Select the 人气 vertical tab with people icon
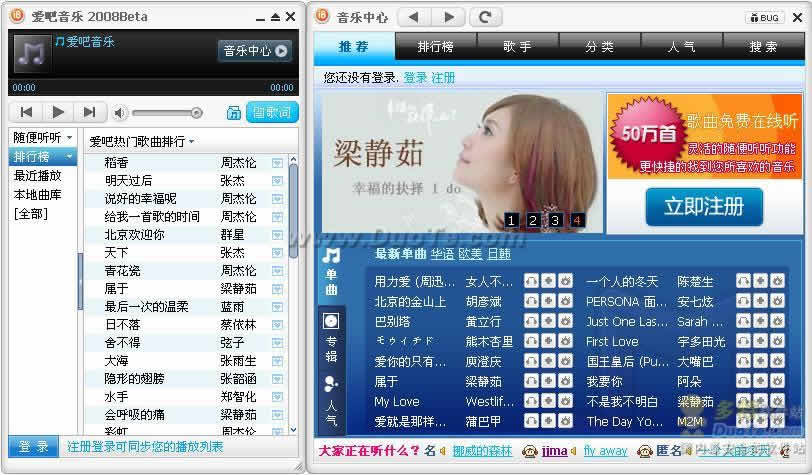The height and width of the screenshot is (475, 812). point(331,401)
